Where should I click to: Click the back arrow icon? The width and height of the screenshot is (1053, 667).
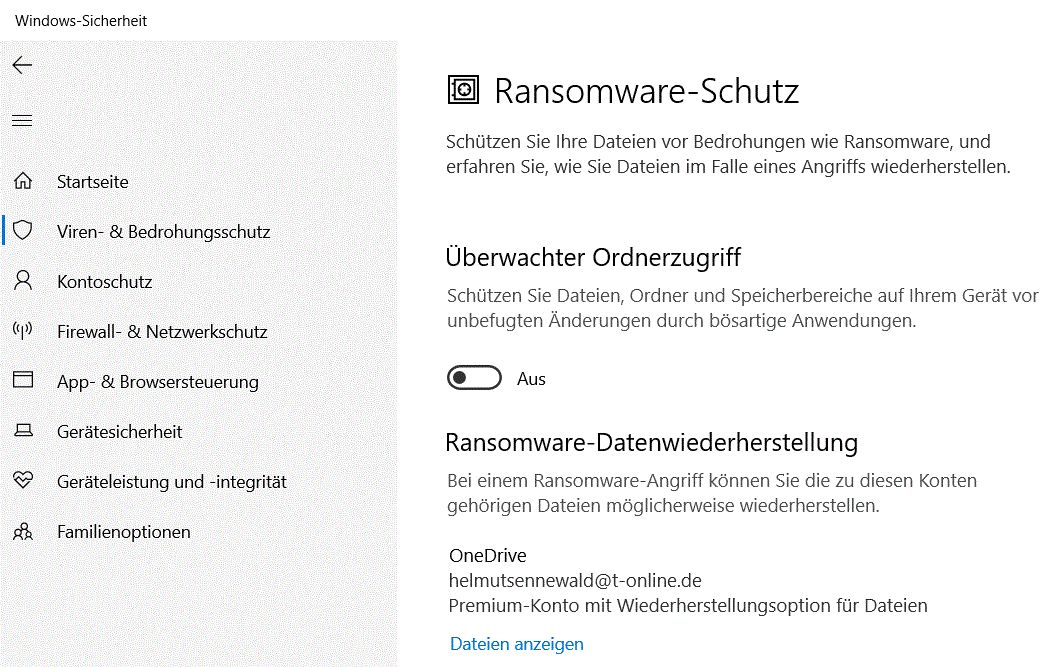pos(22,66)
